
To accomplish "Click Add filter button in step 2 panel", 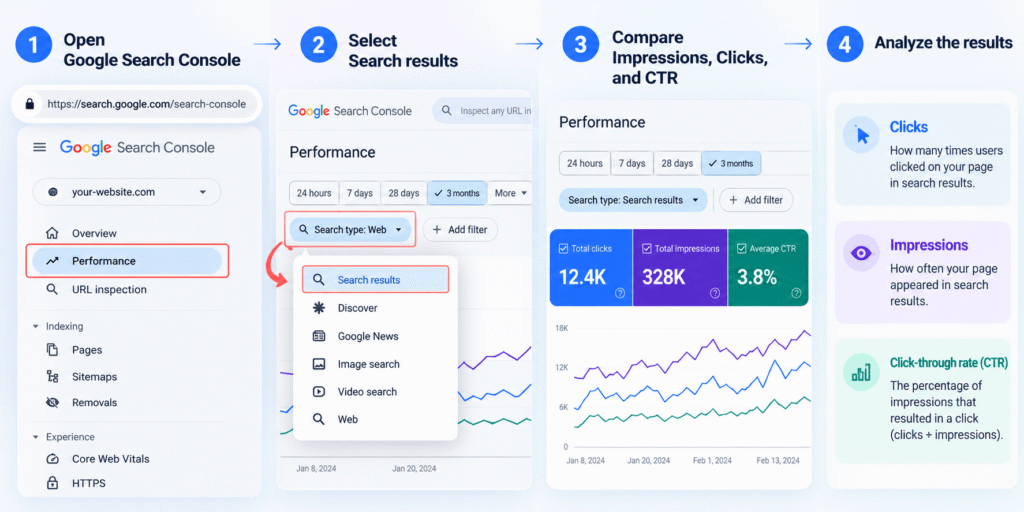I will click(x=460, y=230).
